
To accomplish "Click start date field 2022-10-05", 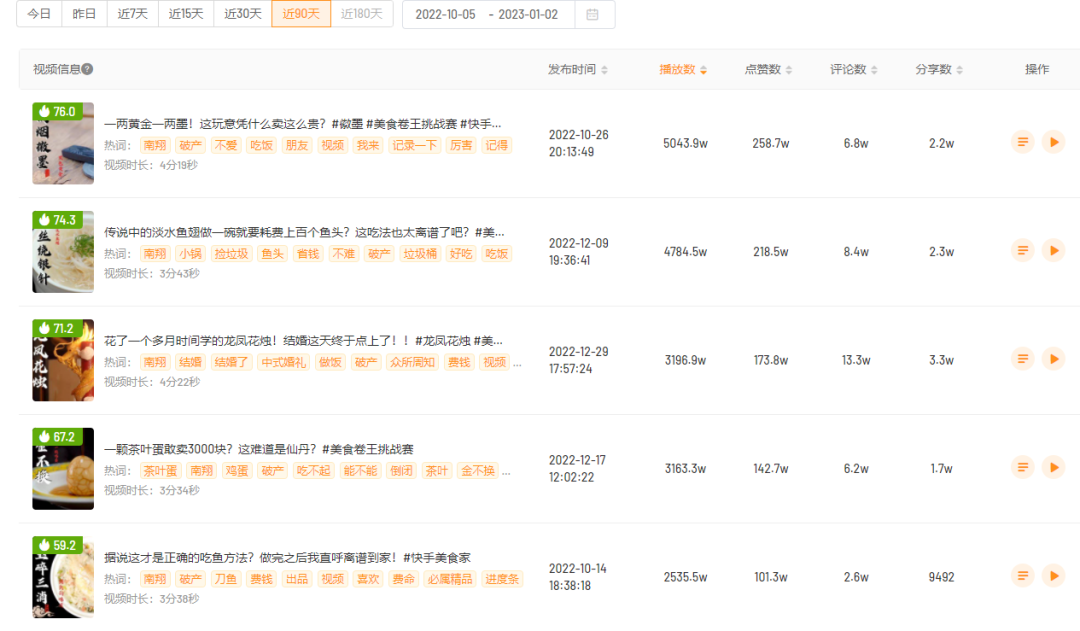I will (445, 14).
